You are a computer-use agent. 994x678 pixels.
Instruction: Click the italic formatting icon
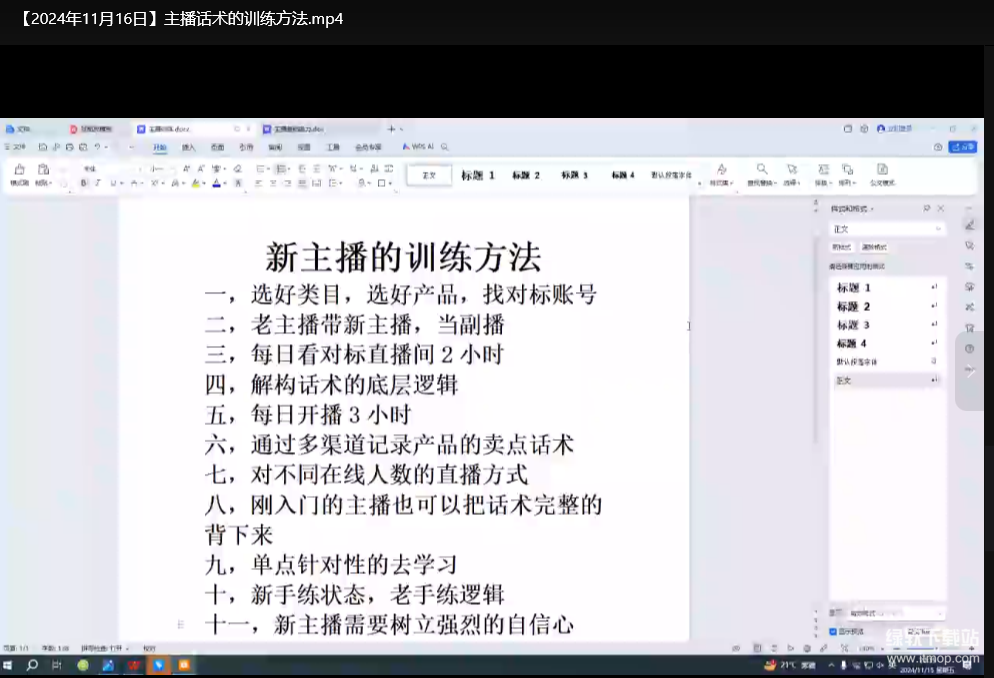pyautogui.click(x=97, y=184)
